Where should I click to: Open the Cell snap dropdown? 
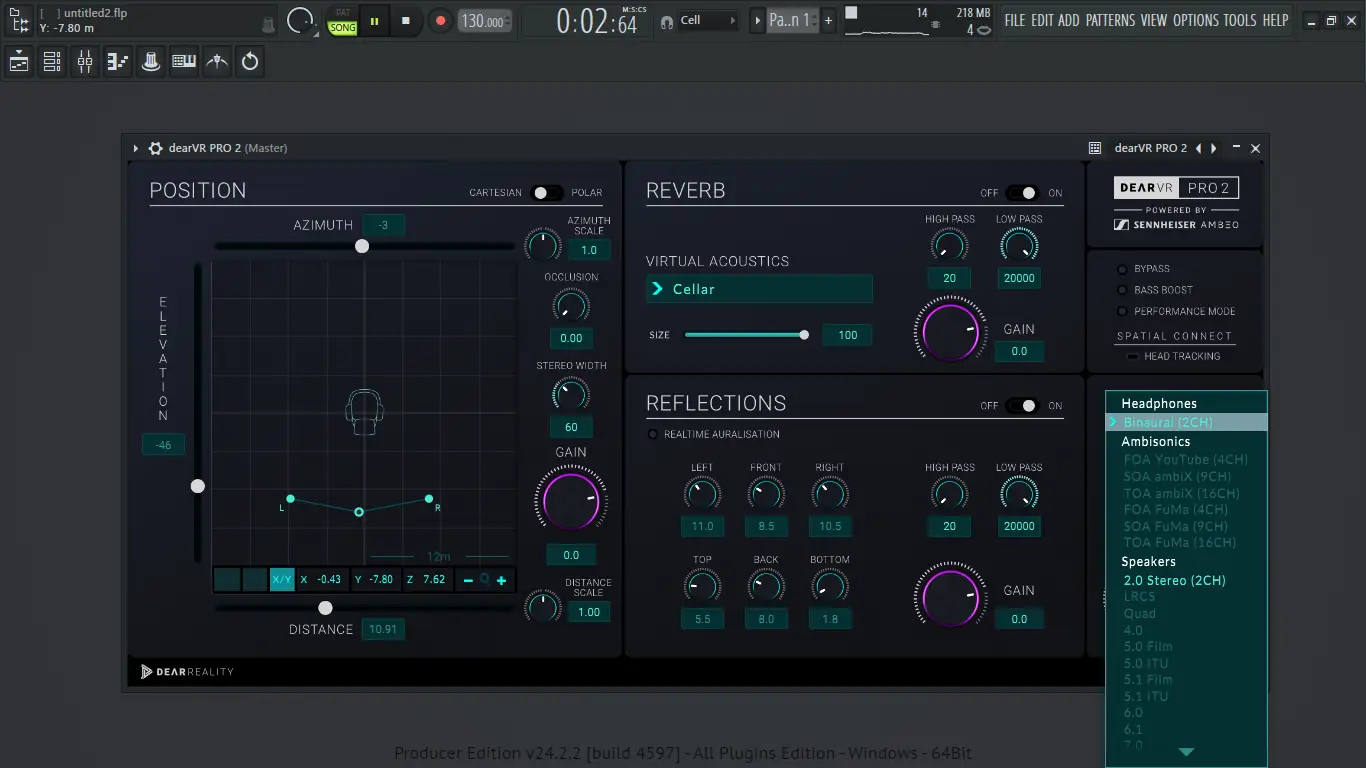(708, 20)
